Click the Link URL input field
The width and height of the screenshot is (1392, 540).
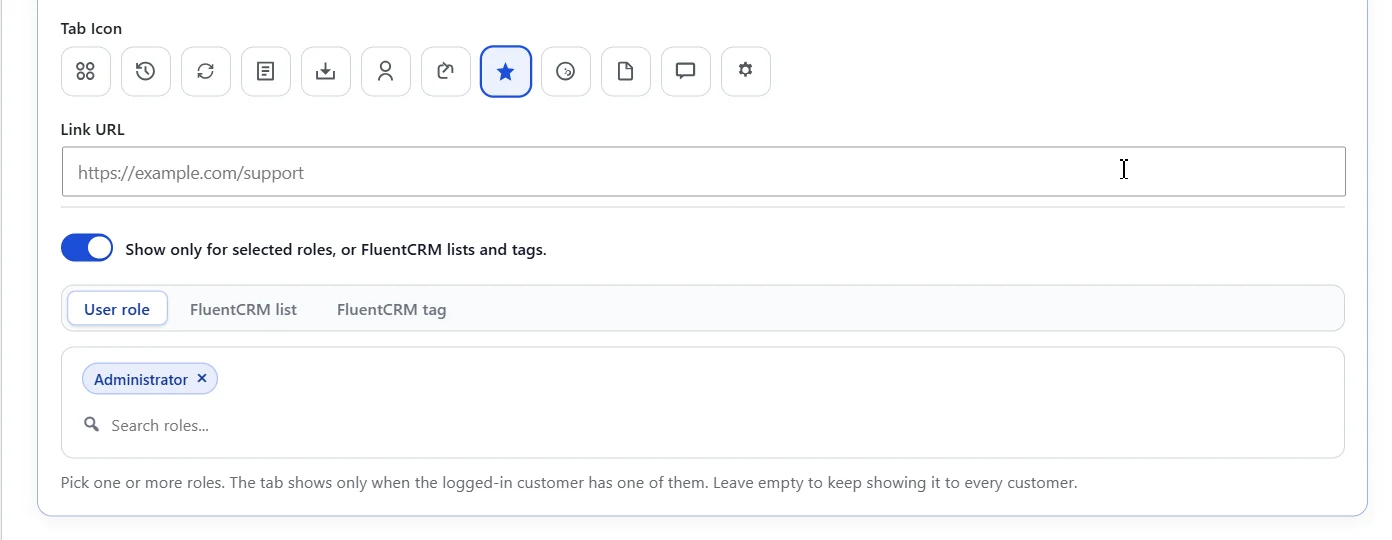pyautogui.click(x=704, y=172)
